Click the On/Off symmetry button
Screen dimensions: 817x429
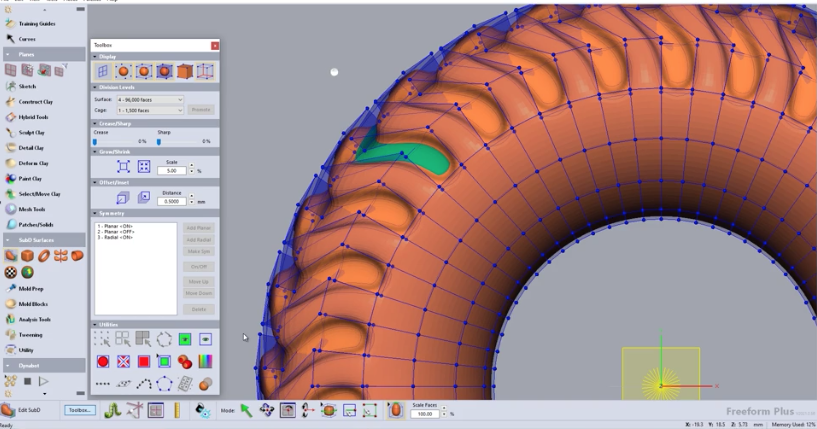click(x=199, y=266)
